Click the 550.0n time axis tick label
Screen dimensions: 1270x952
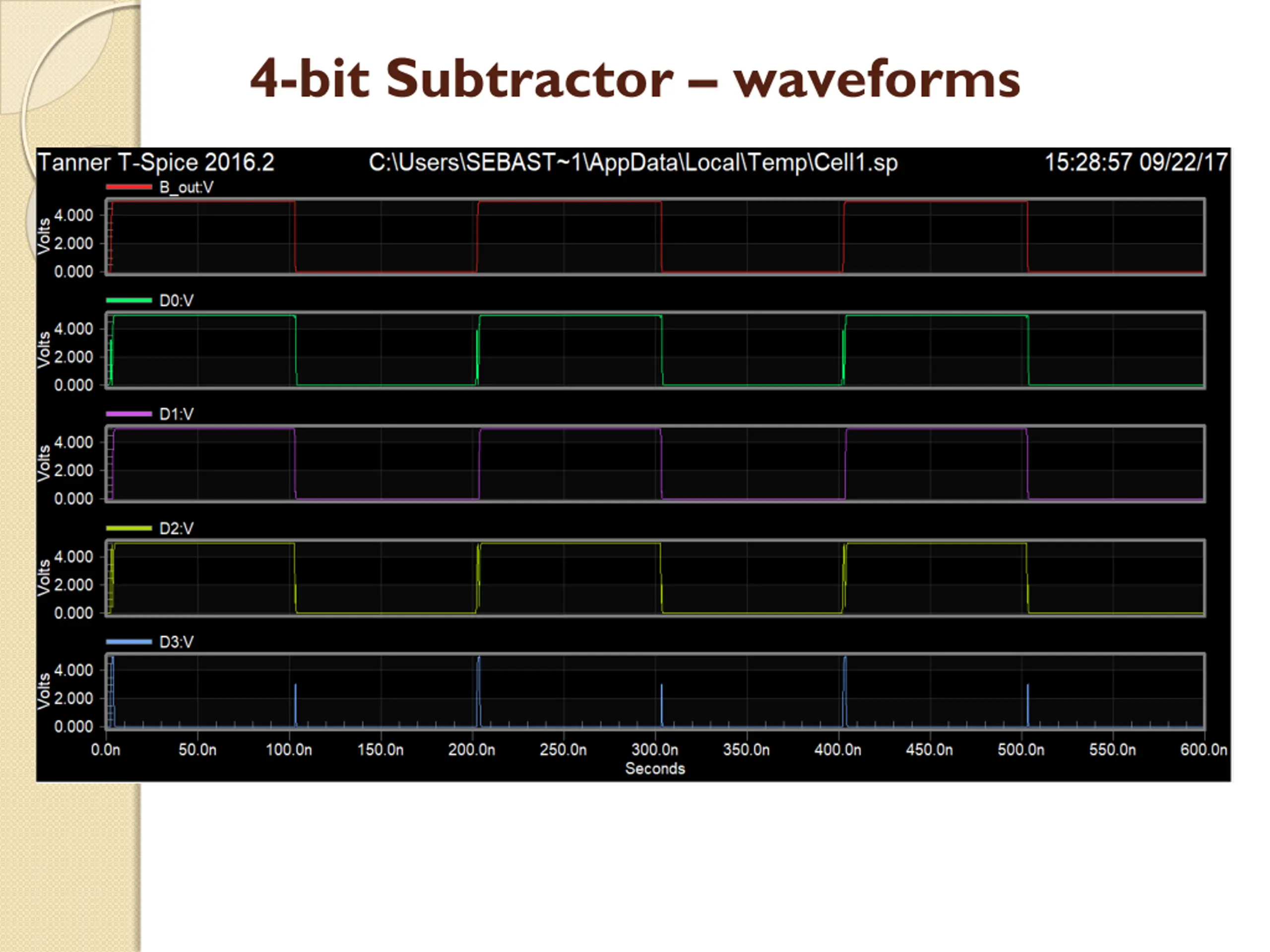pos(1113,750)
